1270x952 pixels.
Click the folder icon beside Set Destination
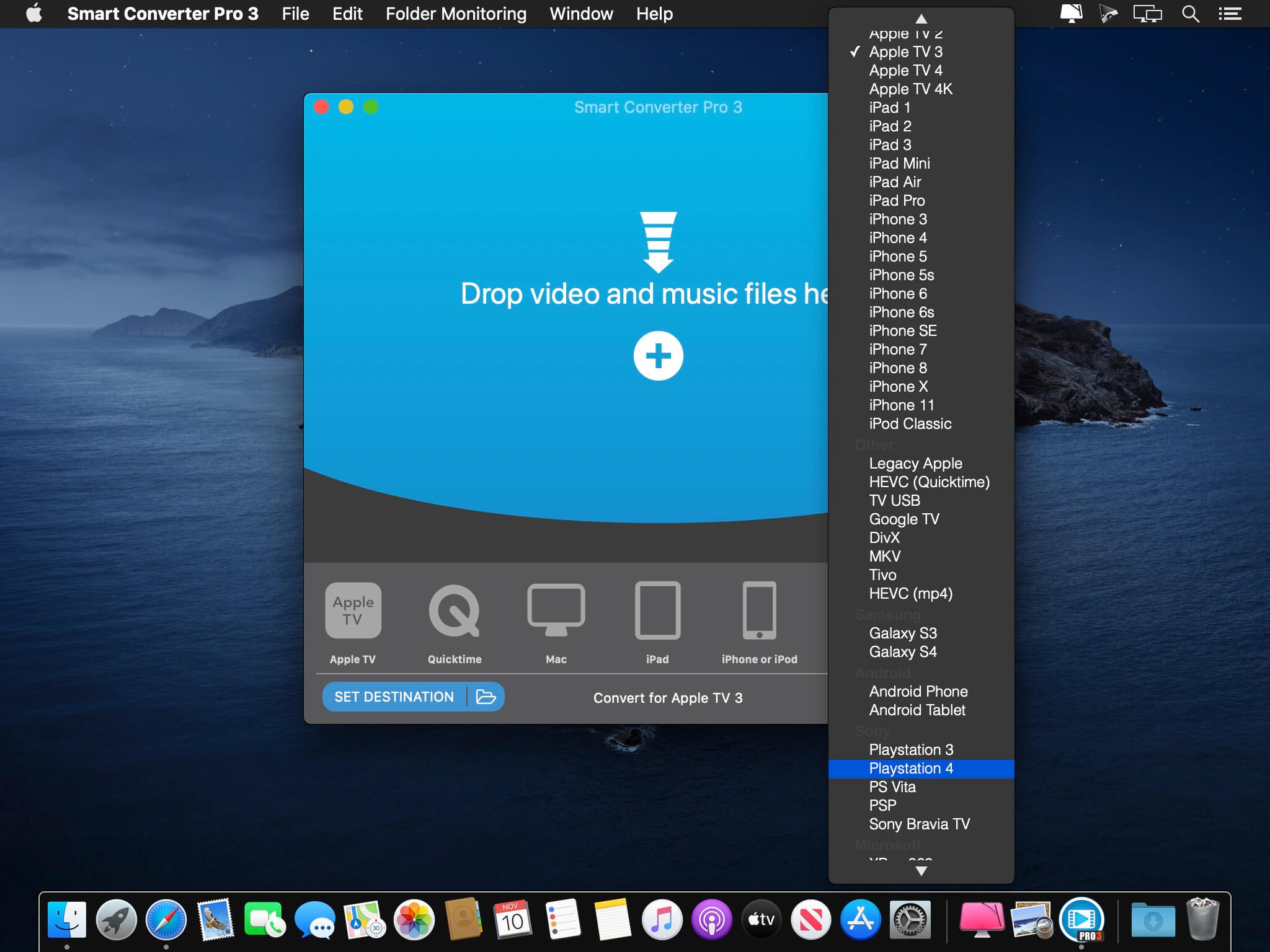[487, 697]
